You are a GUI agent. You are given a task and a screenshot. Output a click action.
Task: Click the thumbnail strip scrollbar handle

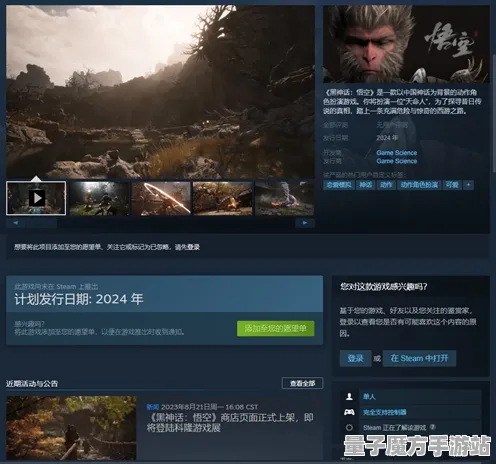point(42,223)
